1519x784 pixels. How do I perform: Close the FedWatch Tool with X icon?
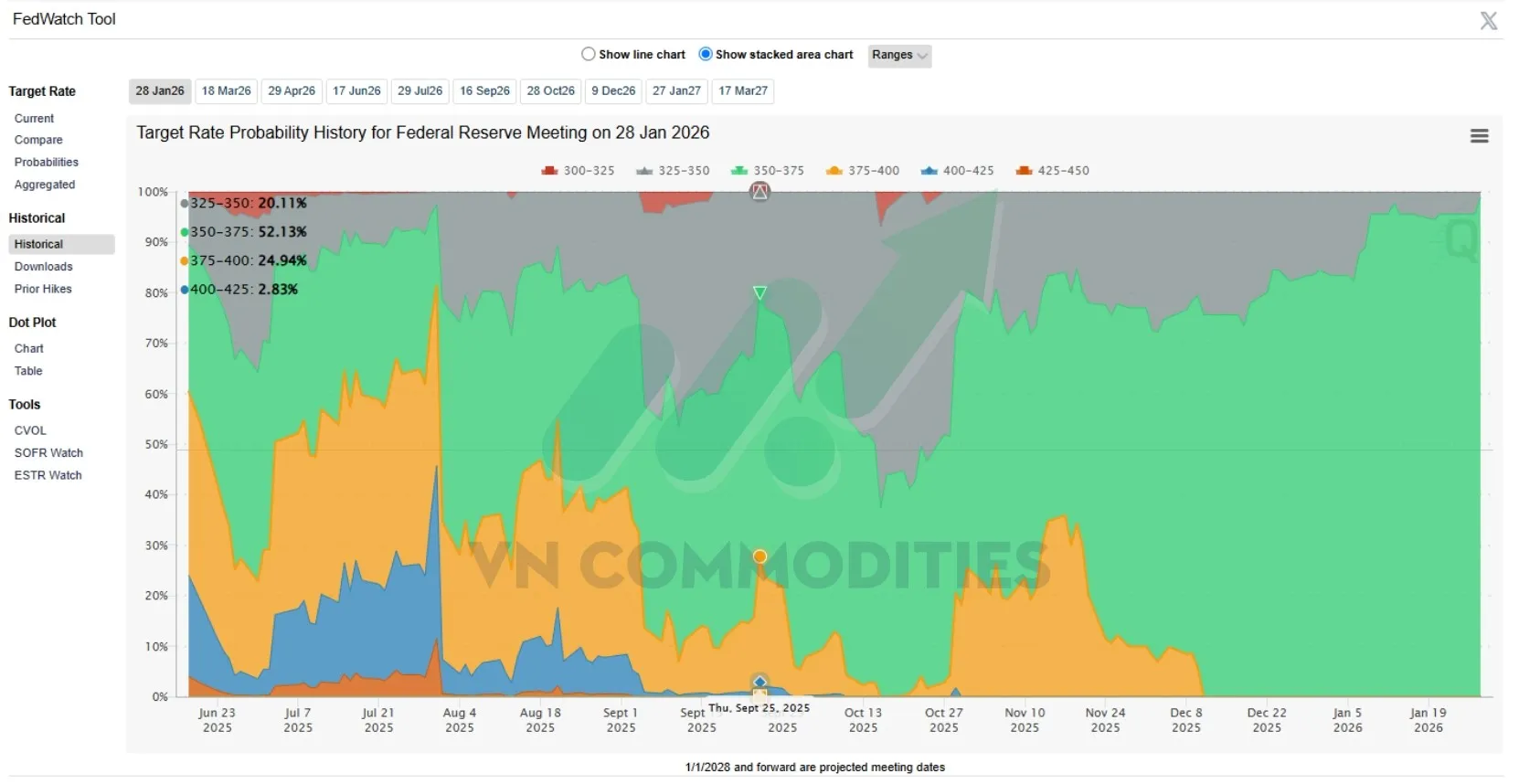point(1489,20)
